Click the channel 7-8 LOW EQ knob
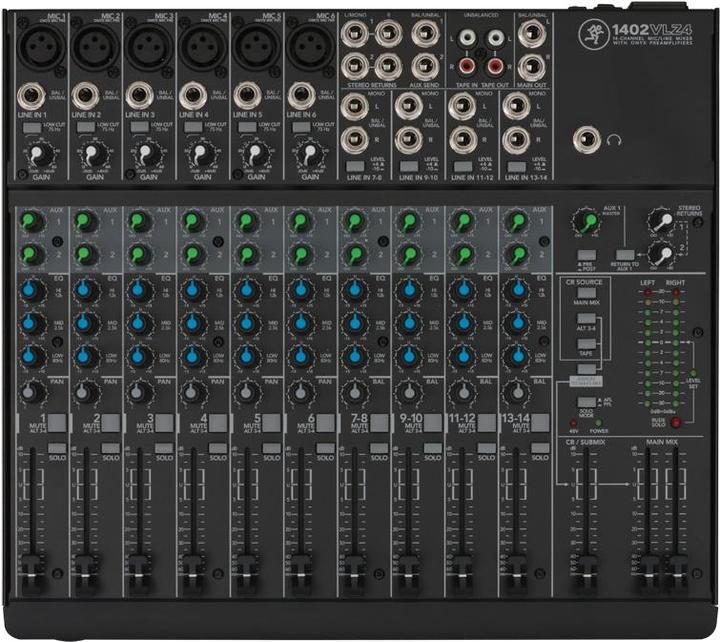Viewport: 720px width, 642px height. pyautogui.click(x=354, y=356)
